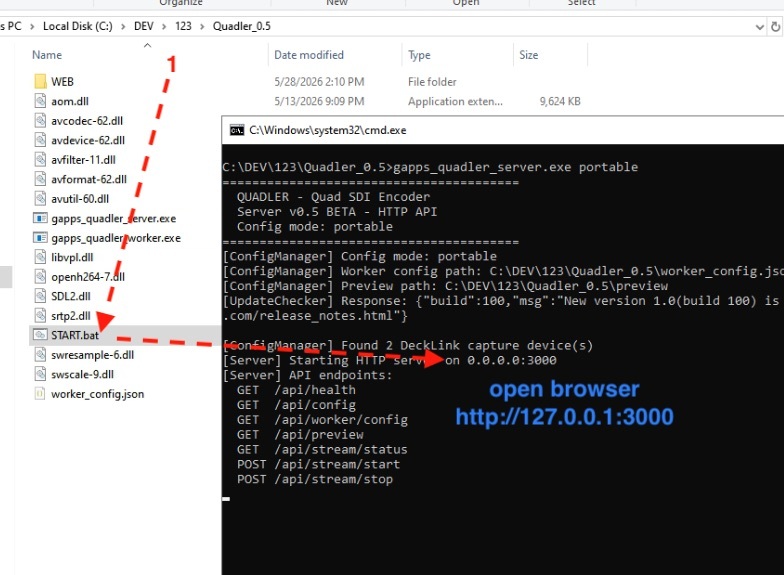
Task: Click the swresample-6.dll file name
Action: coord(92,354)
